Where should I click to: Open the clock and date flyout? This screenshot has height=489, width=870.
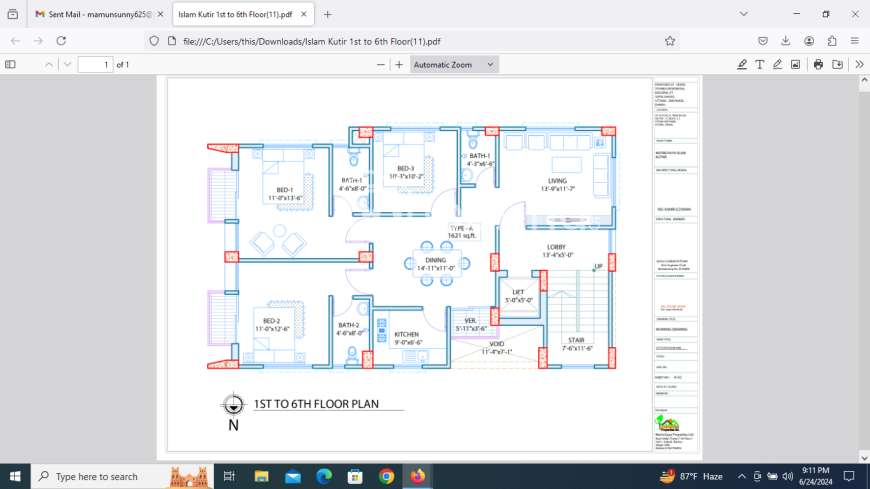(x=816, y=476)
